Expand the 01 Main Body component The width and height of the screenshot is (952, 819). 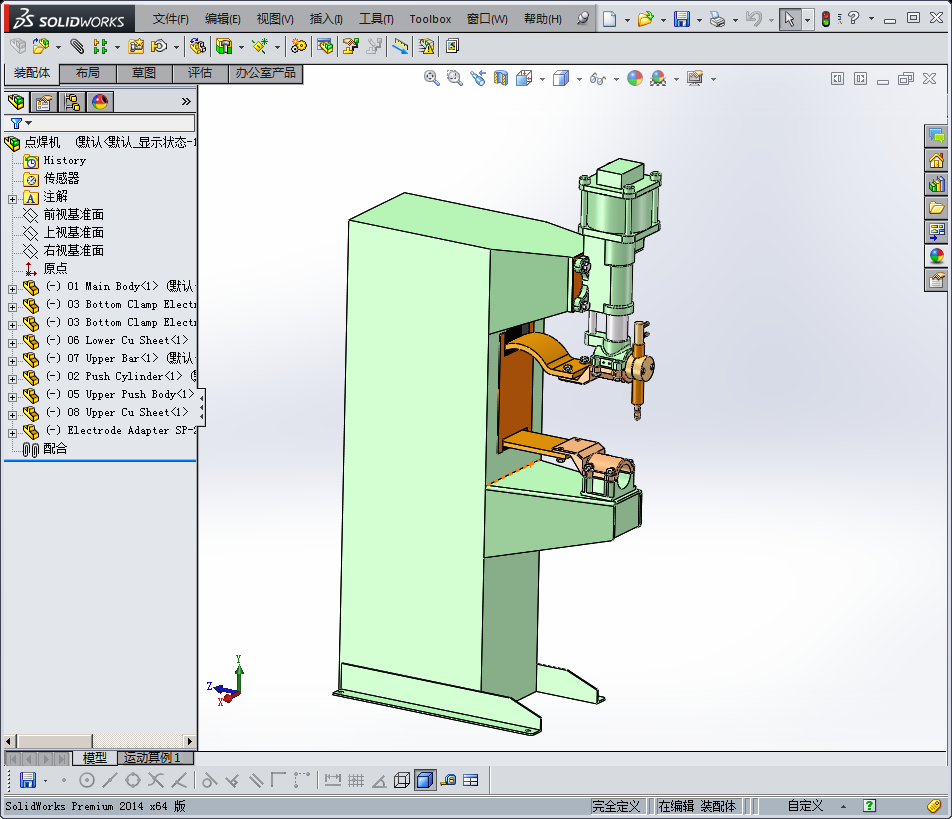click(12, 289)
